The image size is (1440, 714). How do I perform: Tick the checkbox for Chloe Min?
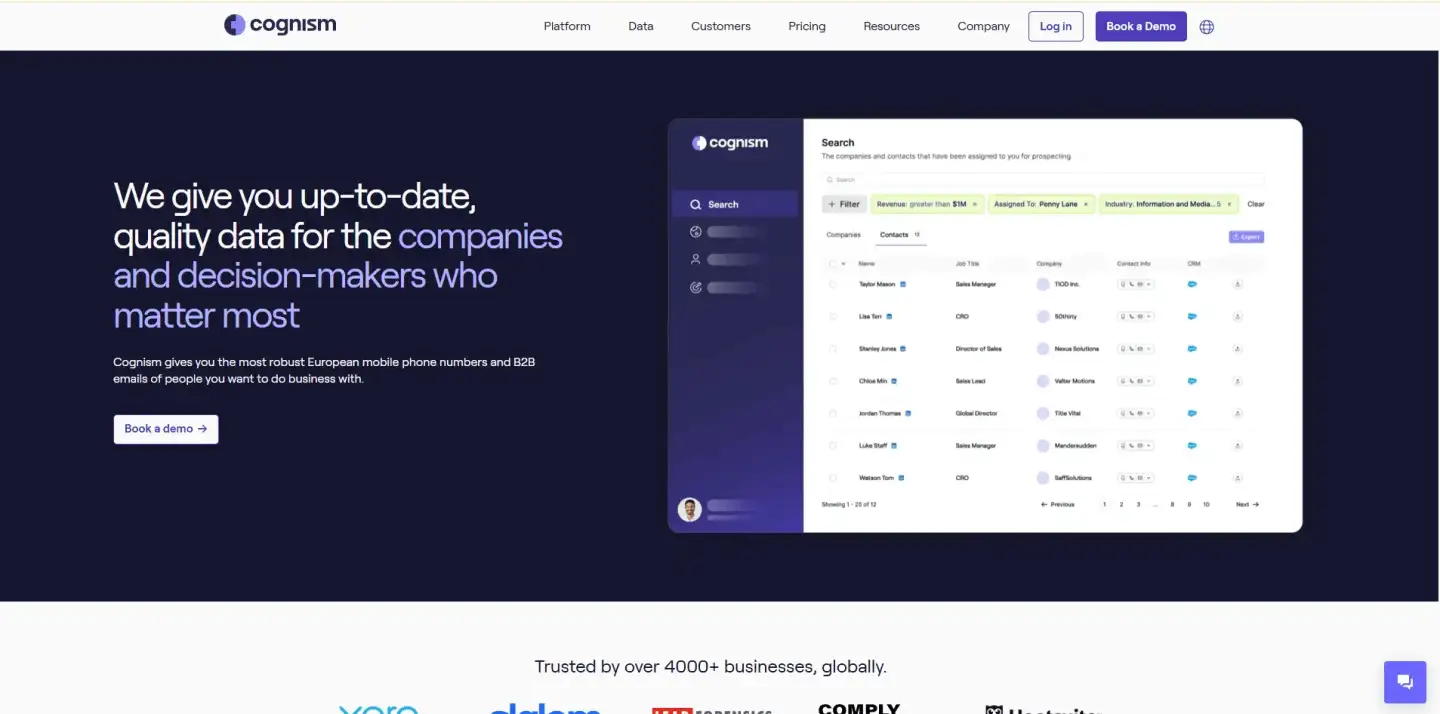point(833,381)
